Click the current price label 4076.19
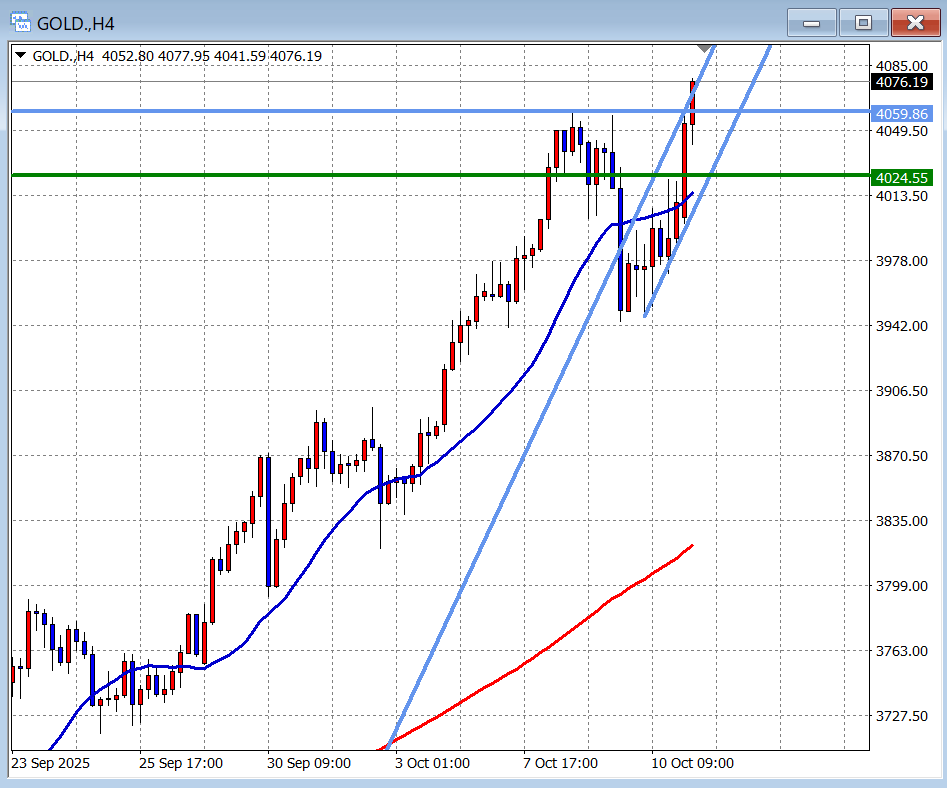Image resolution: width=947 pixels, height=788 pixels. [901, 82]
